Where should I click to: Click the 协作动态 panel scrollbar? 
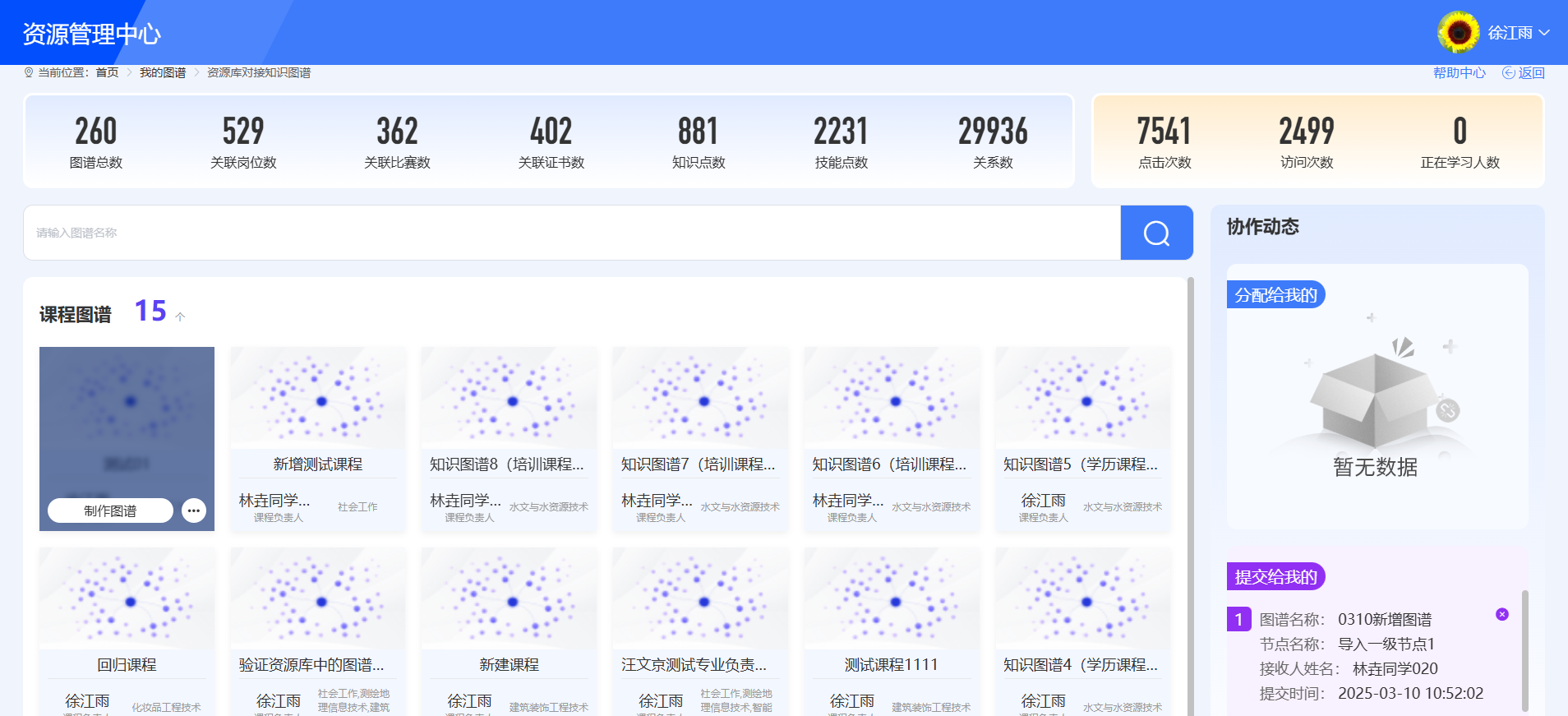[x=1525, y=649]
